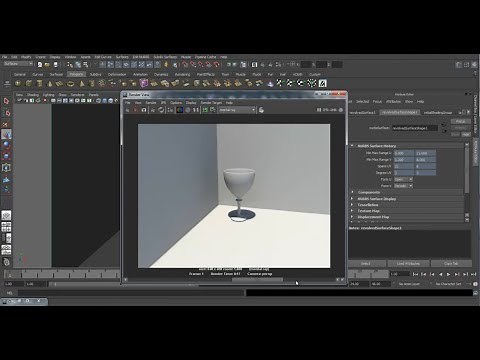Switch to the Rendering shelf tab
The image size is (480, 360).
click(x=182, y=74)
